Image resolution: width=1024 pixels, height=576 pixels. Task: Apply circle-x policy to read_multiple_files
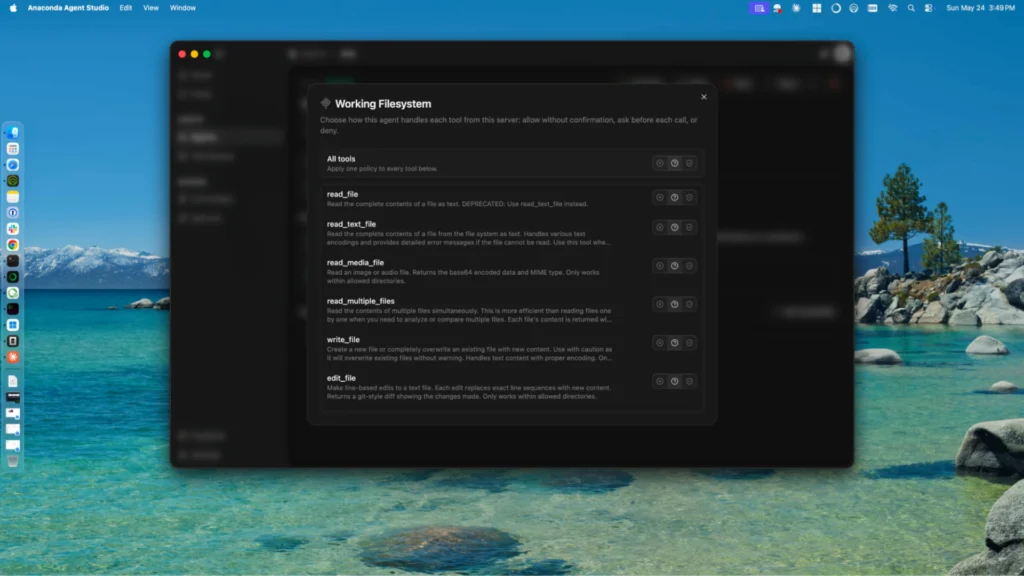coord(660,304)
